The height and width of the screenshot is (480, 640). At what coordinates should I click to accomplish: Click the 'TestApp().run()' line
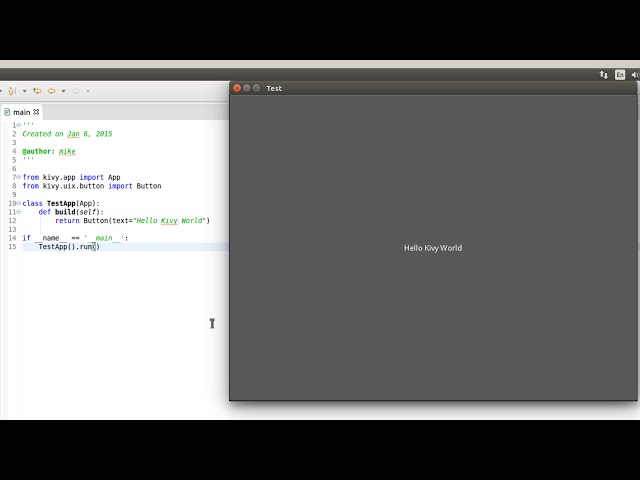(x=69, y=247)
